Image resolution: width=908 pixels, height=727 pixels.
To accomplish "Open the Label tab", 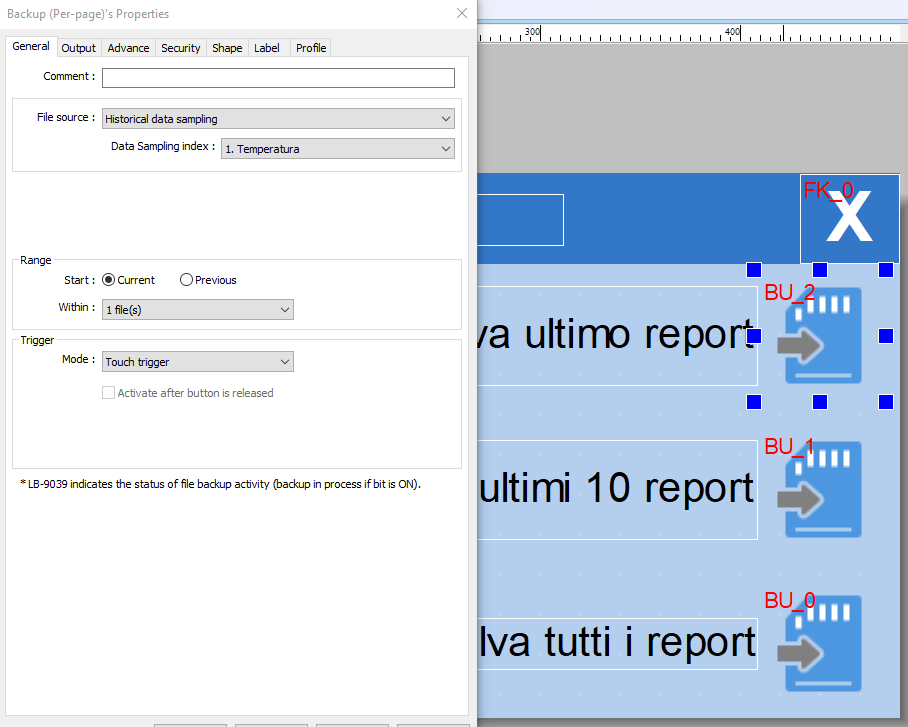I will pyautogui.click(x=267, y=48).
